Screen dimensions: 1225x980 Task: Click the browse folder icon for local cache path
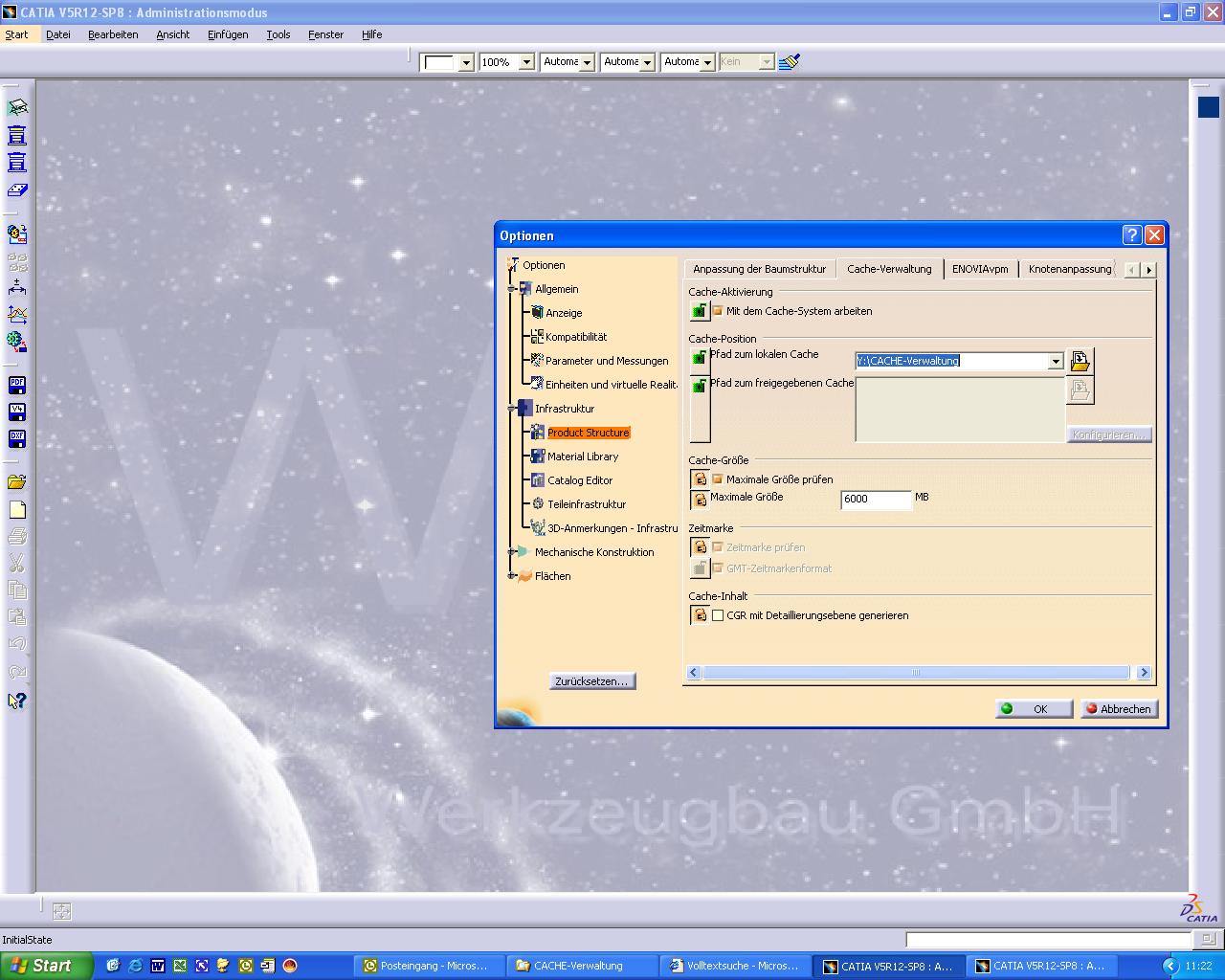tap(1080, 361)
